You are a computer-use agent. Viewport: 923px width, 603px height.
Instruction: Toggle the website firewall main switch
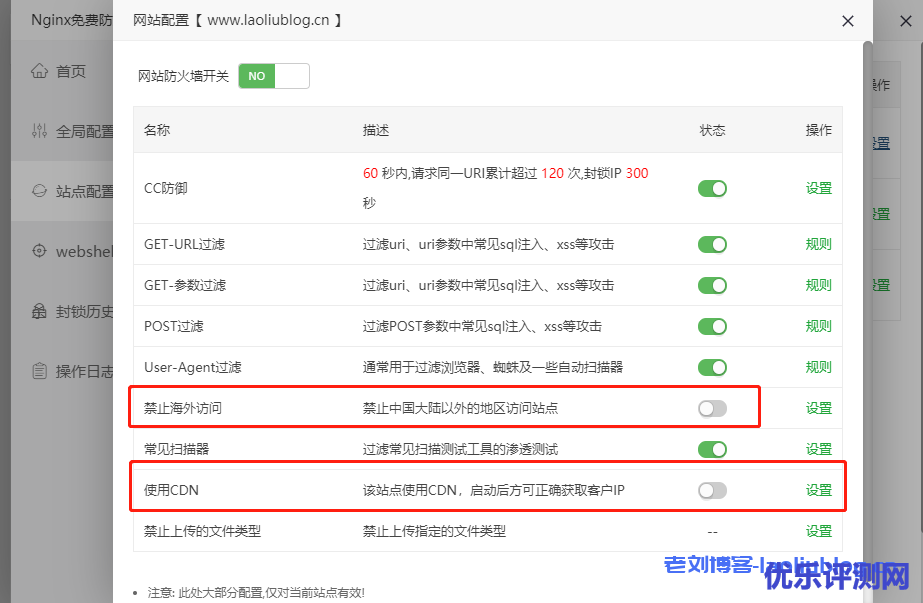tap(273, 76)
